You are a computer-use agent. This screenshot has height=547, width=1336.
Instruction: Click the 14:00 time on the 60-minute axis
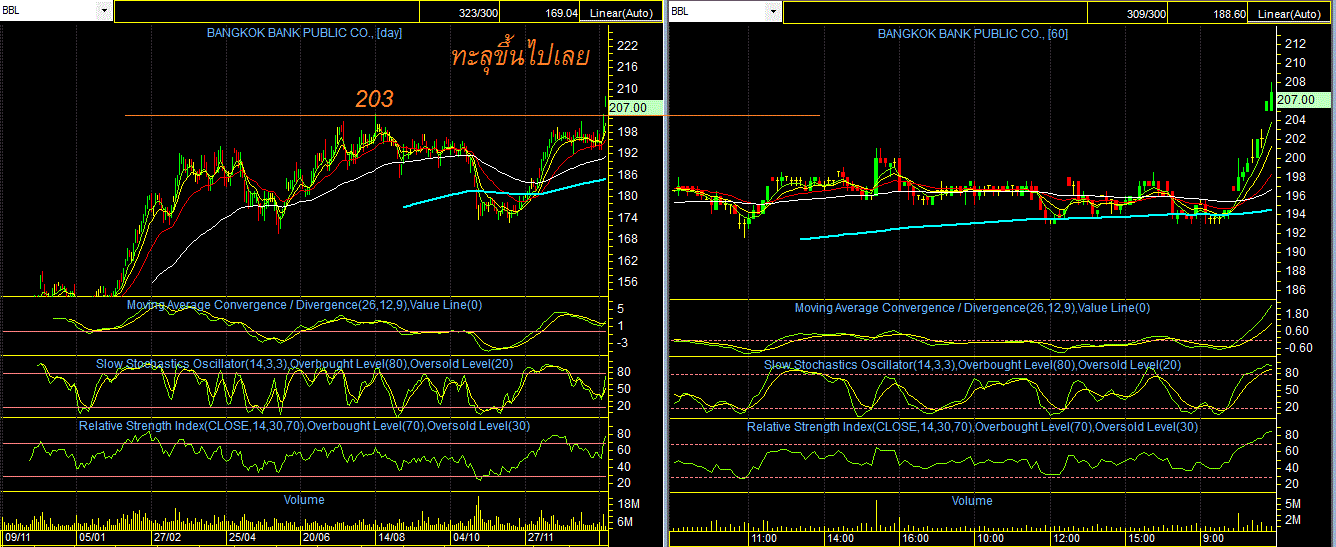(840, 537)
